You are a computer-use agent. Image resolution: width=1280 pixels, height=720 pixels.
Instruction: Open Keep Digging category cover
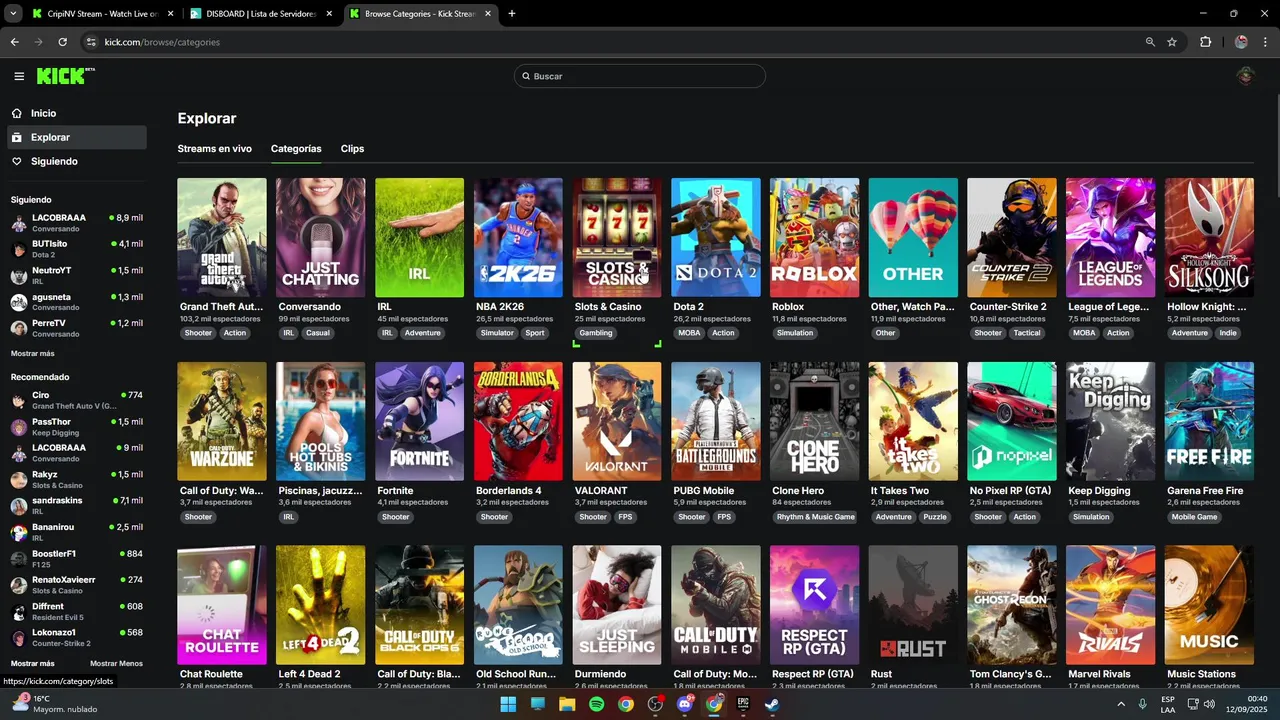tap(1110, 421)
